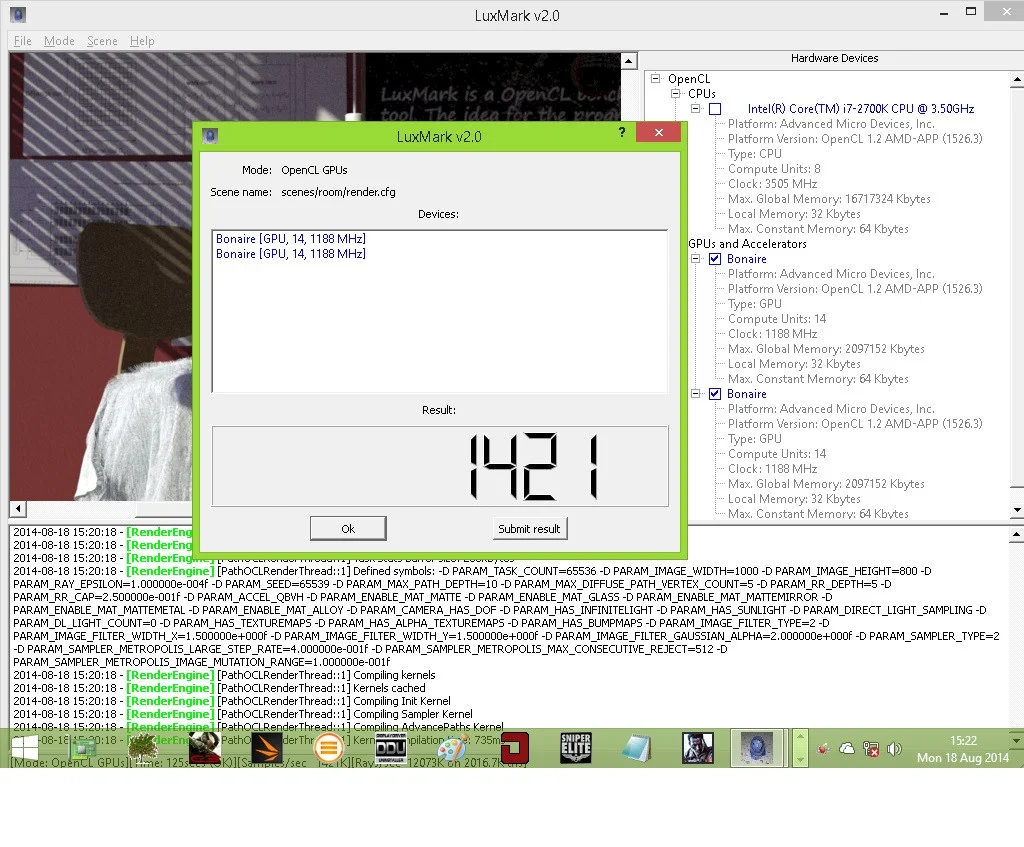Collapse the CPUs tree node
The image size is (1024, 847).
point(676,93)
